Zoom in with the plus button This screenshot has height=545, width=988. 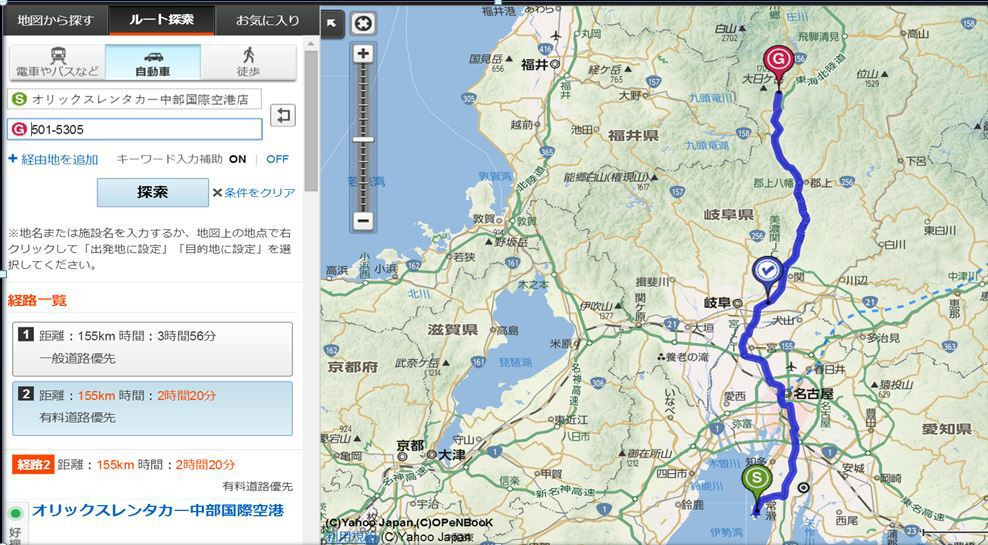click(363, 54)
